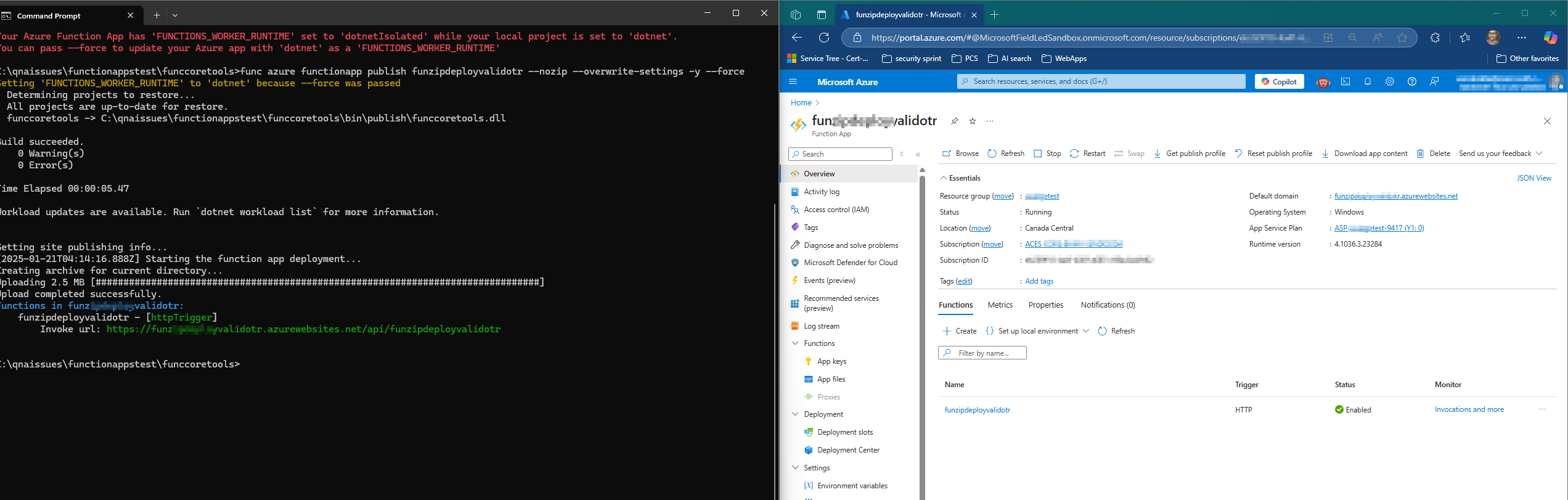Open Invocations and more link
The width and height of the screenshot is (1568, 500).
click(x=1469, y=409)
